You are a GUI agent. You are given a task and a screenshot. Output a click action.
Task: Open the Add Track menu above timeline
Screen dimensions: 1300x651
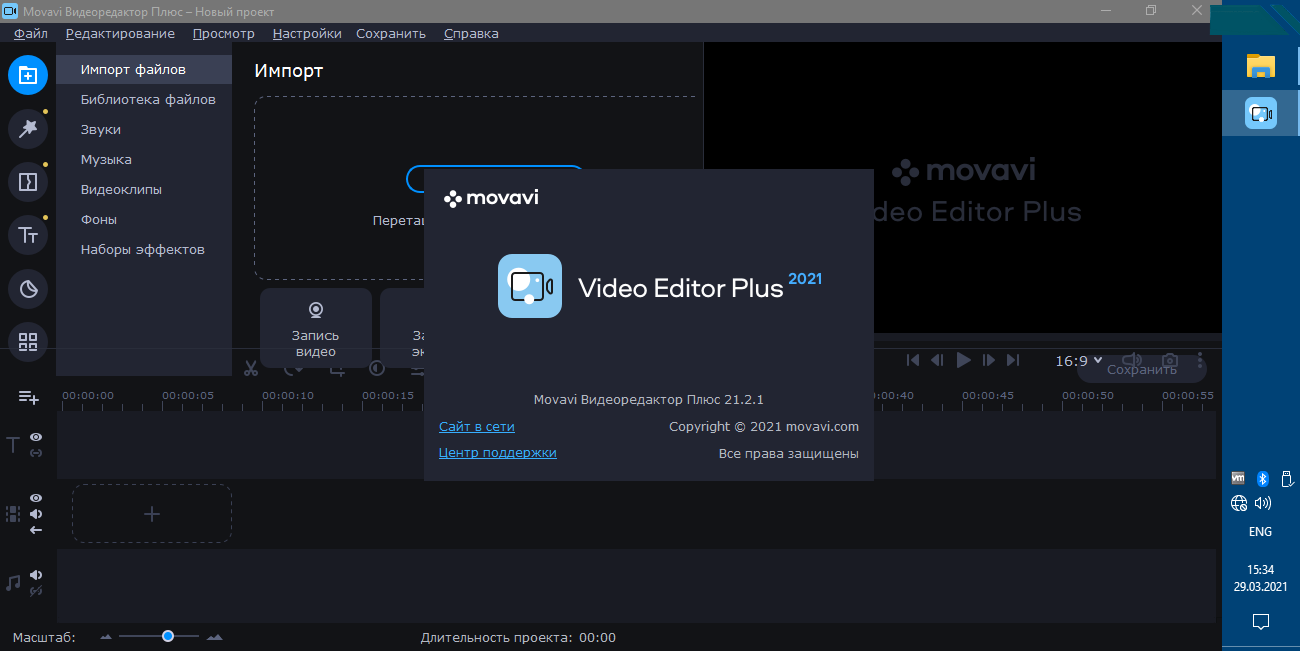click(x=28, y=398)
